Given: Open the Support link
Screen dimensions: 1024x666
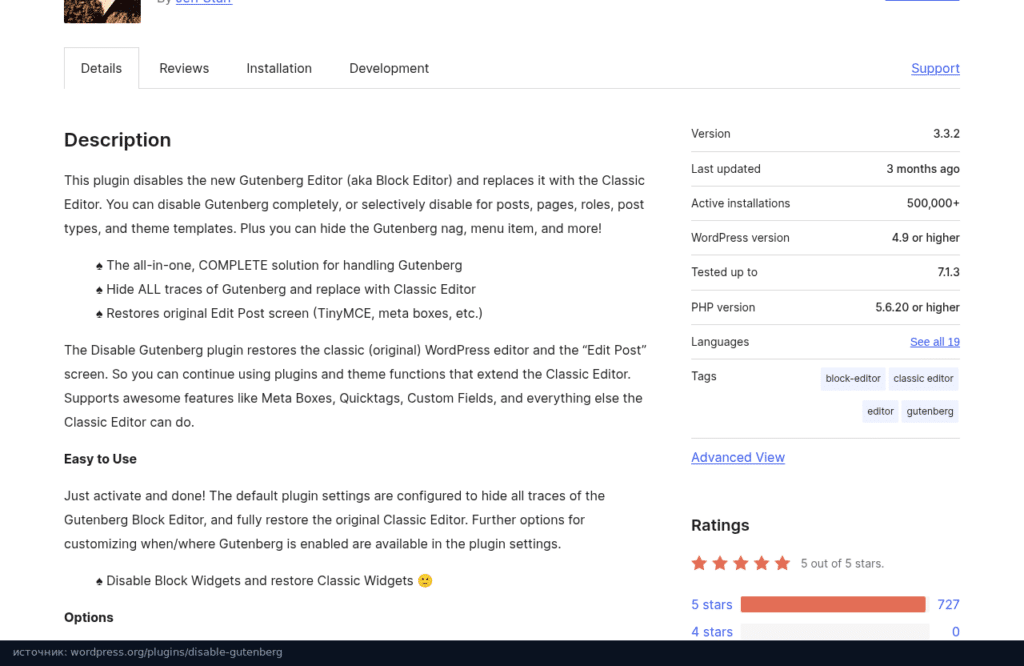Looking at the screenshot, I should 935,68.
